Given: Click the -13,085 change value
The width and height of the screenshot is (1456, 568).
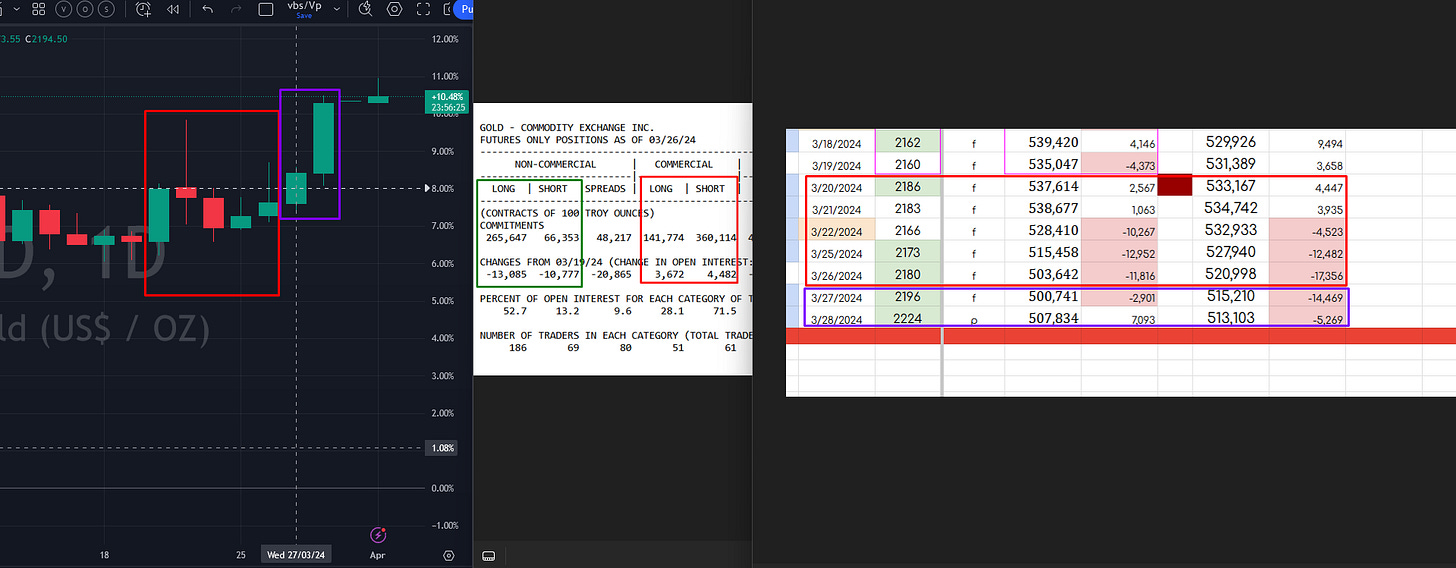Looking at the screenshot, I should [504, 274].
